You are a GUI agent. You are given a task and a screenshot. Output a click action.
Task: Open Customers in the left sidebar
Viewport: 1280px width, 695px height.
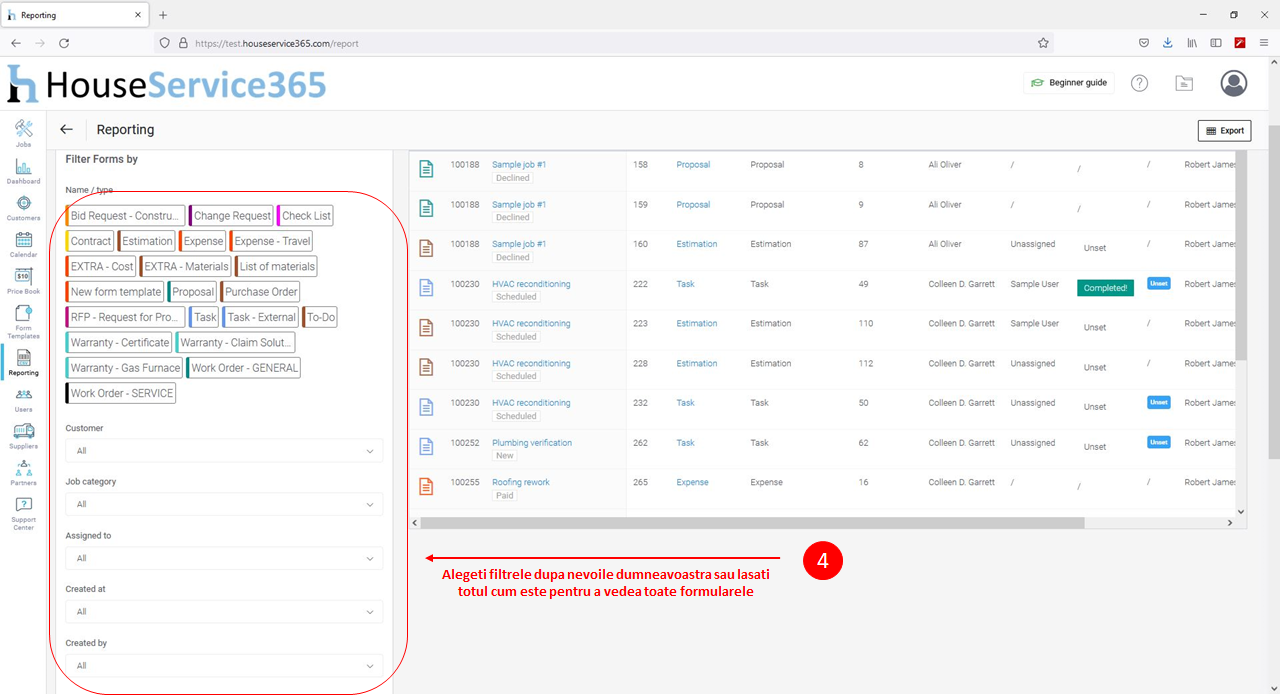coord(23,208)
